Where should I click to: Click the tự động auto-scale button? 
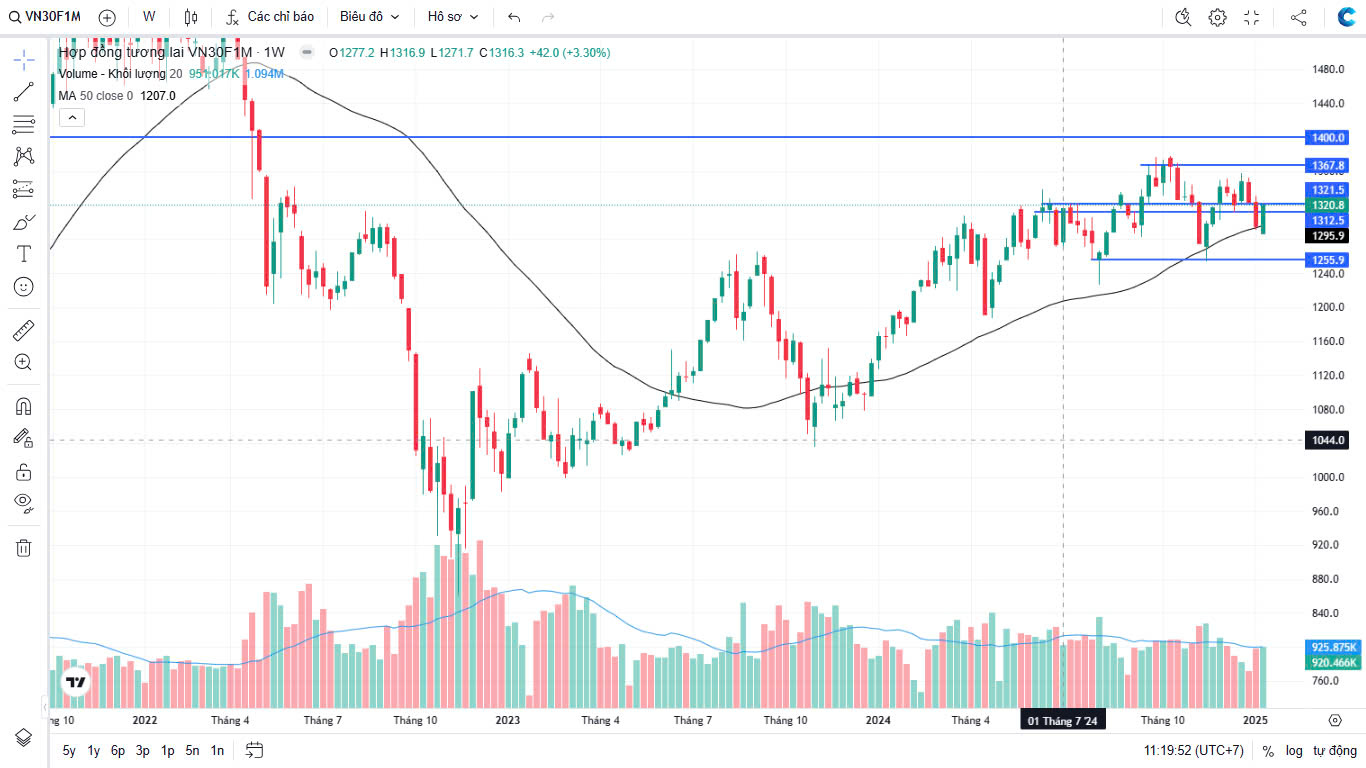[1334, 751]
